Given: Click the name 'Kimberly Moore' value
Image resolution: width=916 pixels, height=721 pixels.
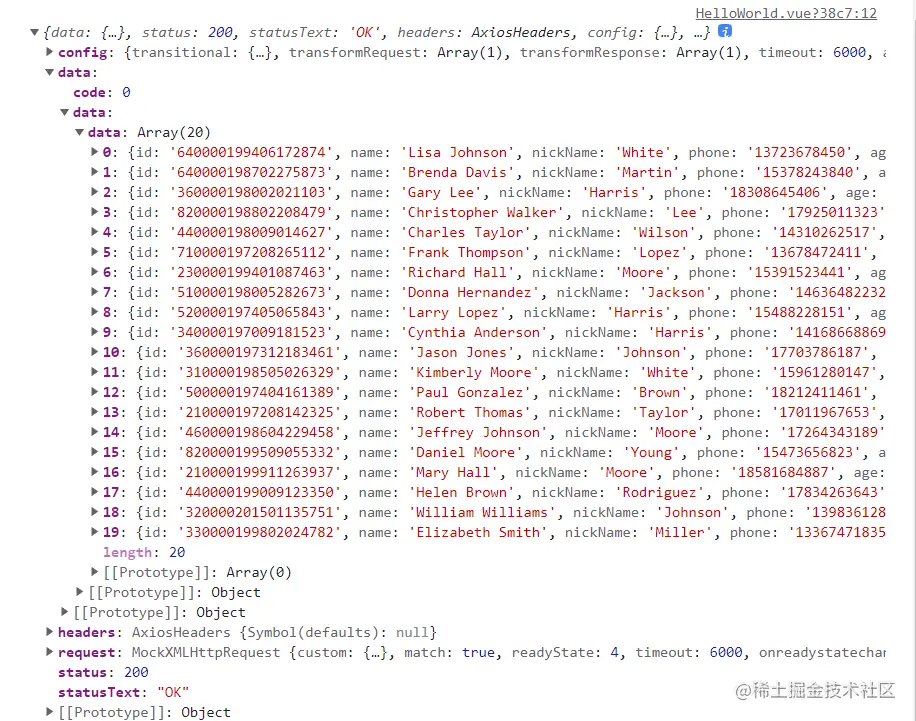Looking at the screenshot, I should tap(474, 372).
